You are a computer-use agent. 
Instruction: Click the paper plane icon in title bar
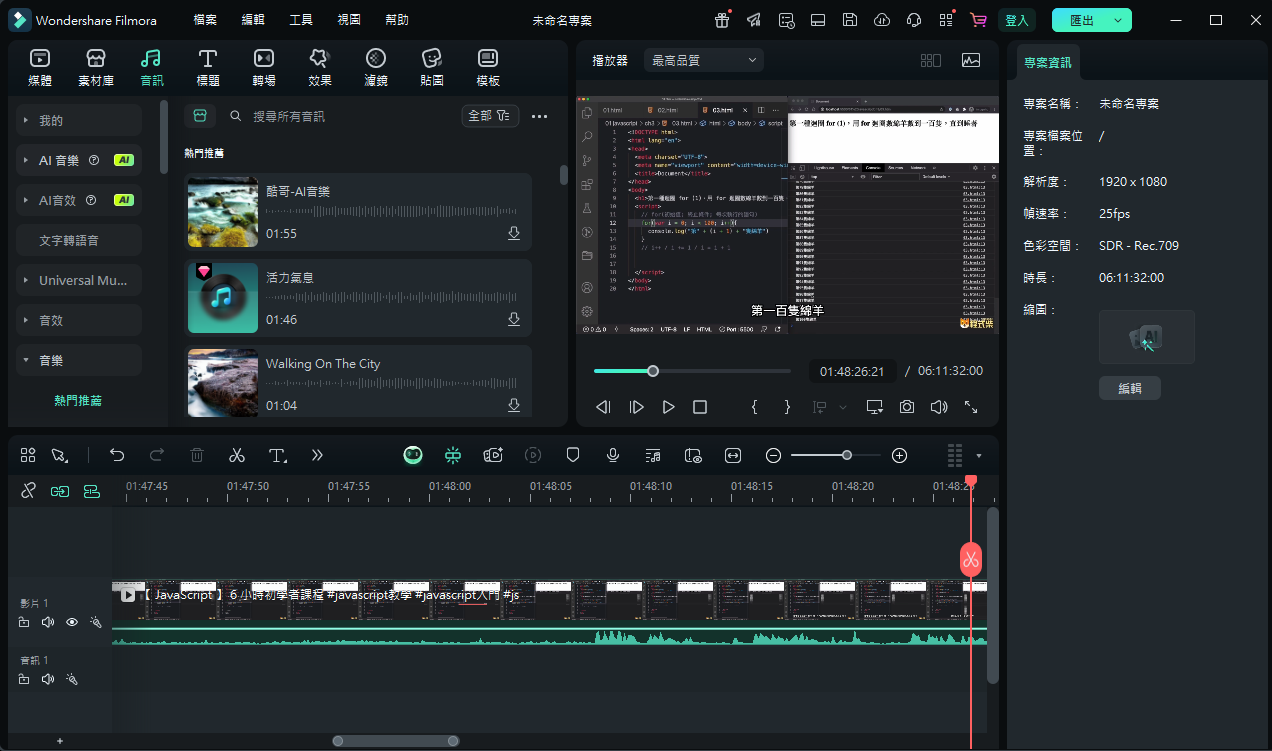tap(754, 20)
